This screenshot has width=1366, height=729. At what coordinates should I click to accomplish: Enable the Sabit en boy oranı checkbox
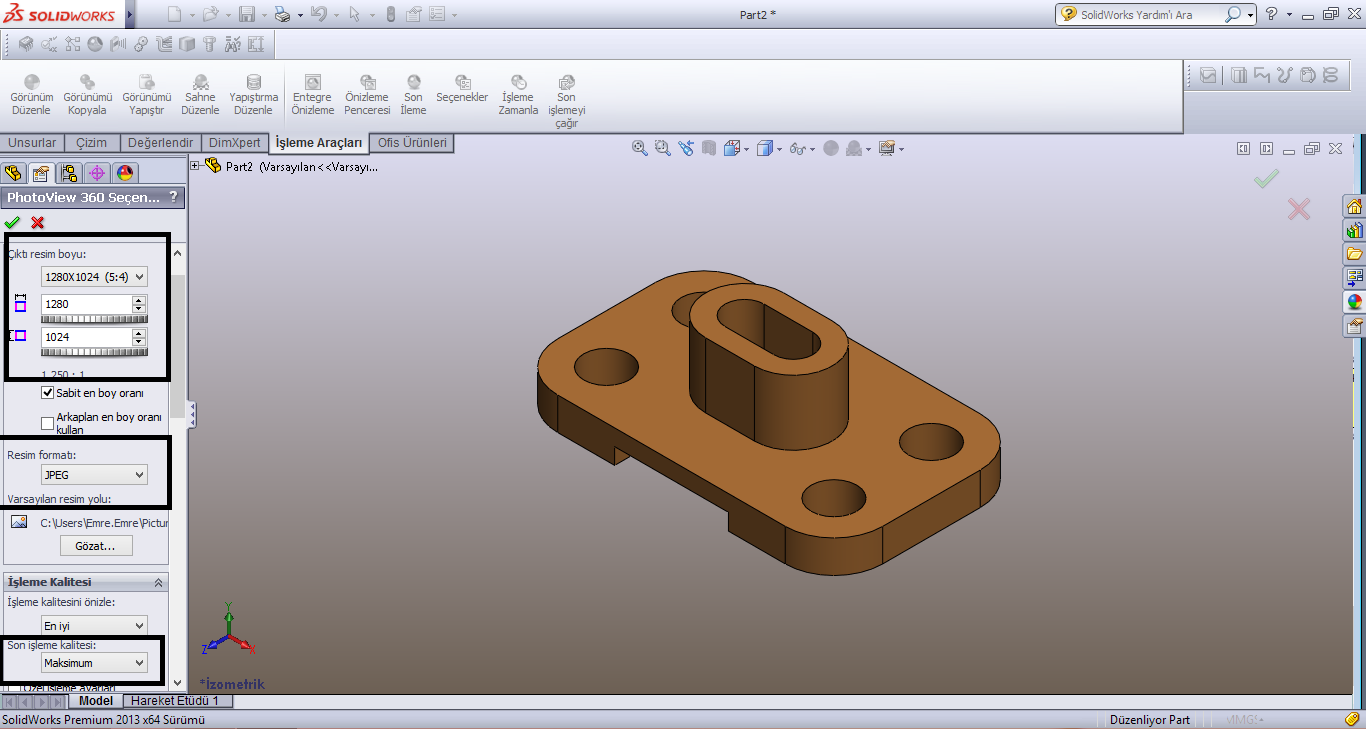[46, 392]
